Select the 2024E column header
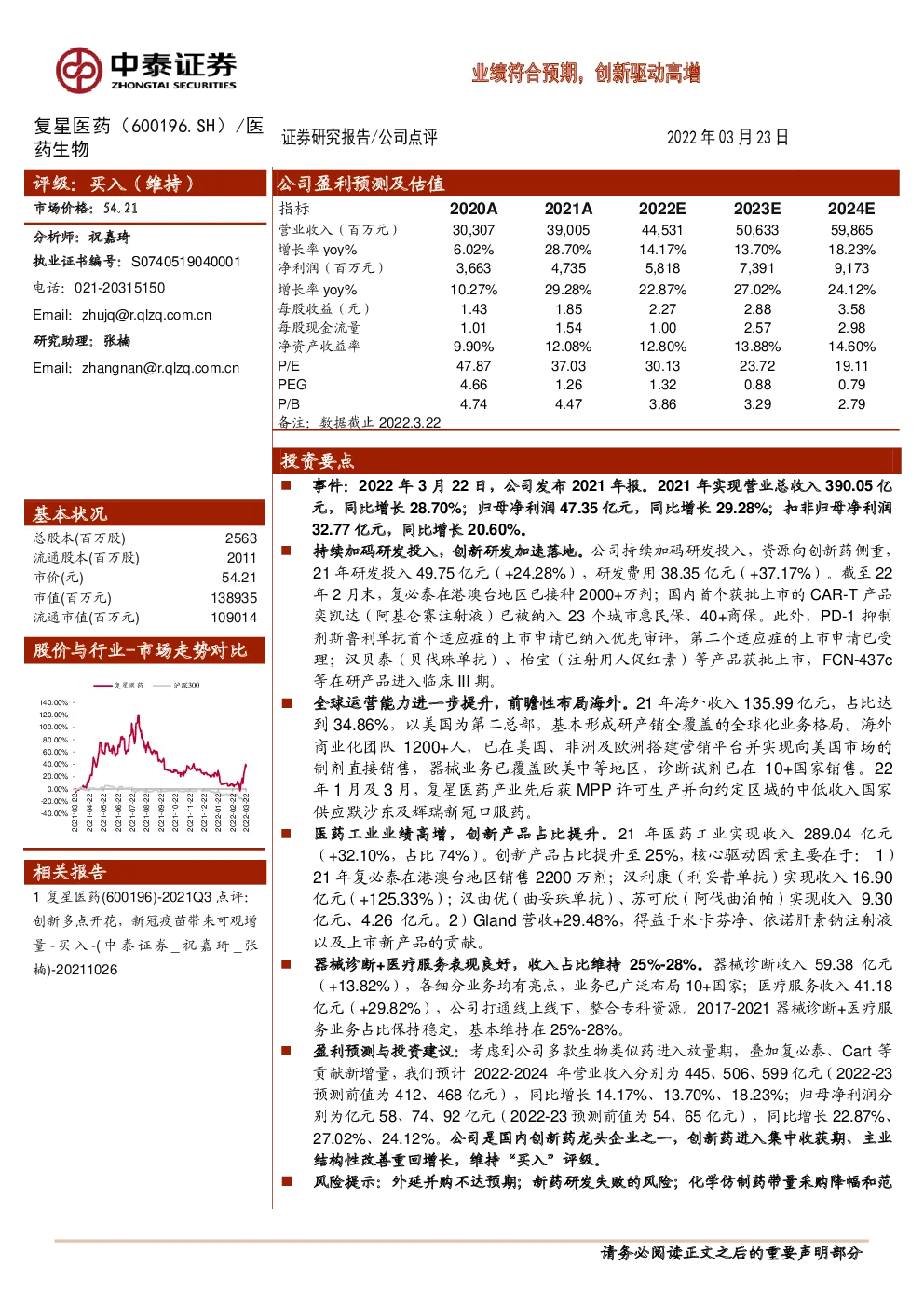The image size is (924, 1307). click(x=851, y=209)
